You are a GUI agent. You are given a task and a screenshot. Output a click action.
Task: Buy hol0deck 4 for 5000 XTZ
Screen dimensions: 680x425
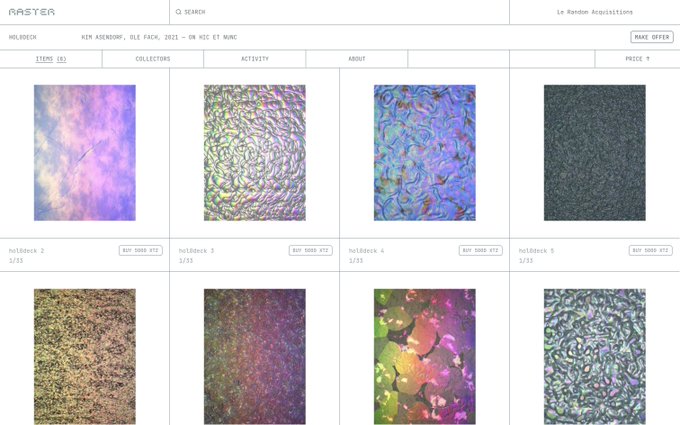pyautogui.click(x=481, y=250)
